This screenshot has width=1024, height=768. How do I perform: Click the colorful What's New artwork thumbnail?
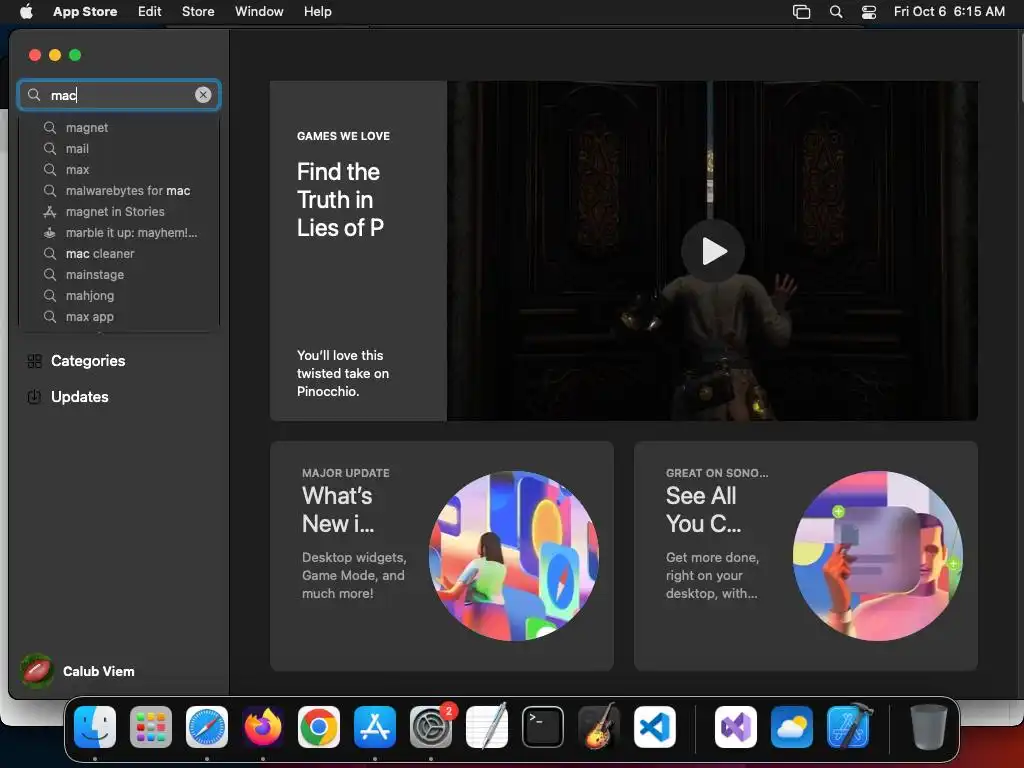tap(513, 556)
